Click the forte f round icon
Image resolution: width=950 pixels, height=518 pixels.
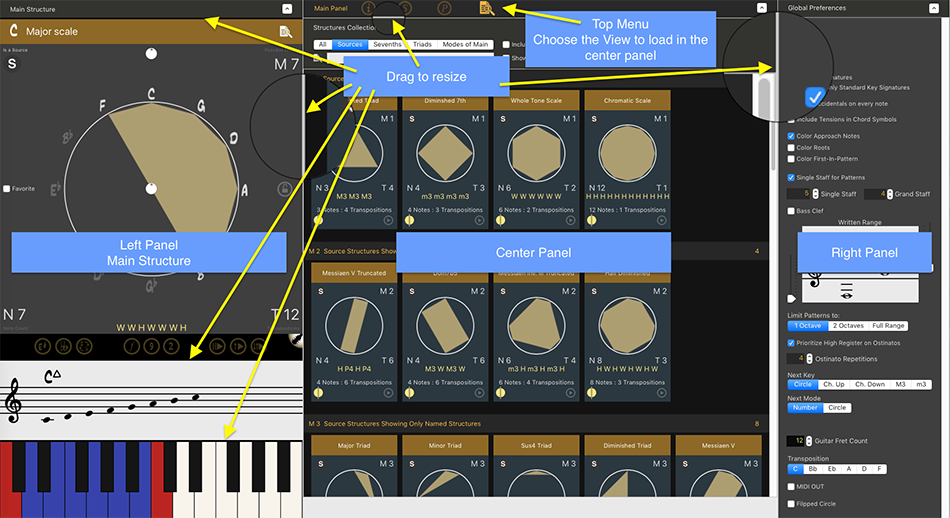point(131,346)
